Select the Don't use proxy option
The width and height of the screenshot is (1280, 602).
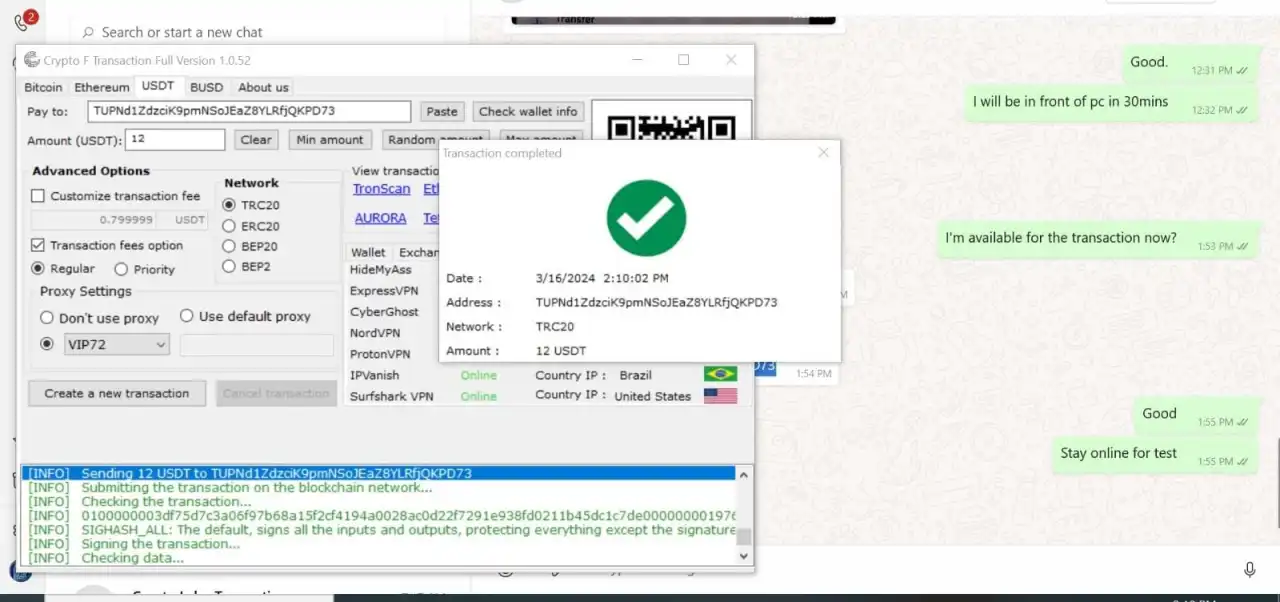47,318
